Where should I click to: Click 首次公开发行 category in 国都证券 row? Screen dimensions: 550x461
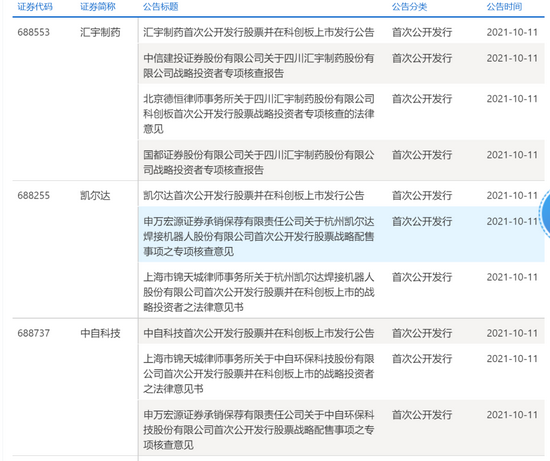[422, 155]
